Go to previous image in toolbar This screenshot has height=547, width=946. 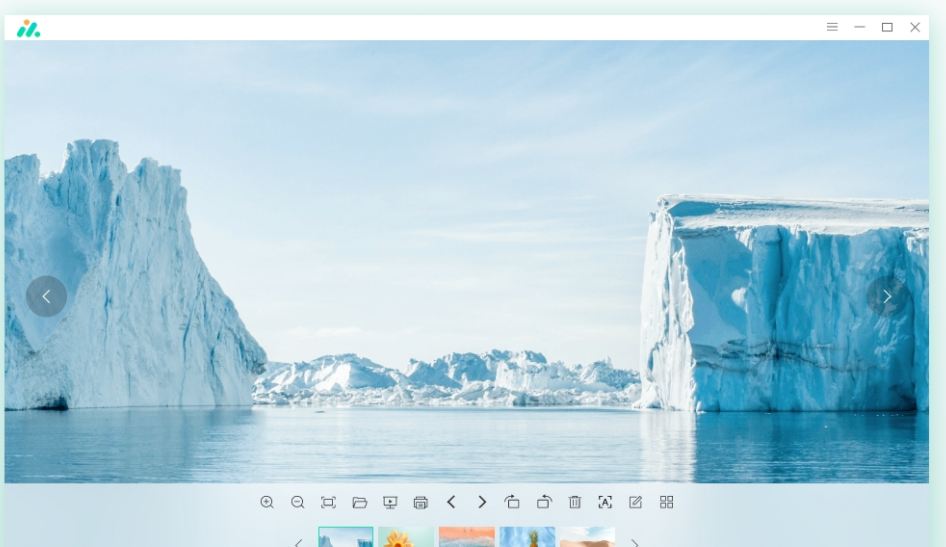[x=451, y=502]
